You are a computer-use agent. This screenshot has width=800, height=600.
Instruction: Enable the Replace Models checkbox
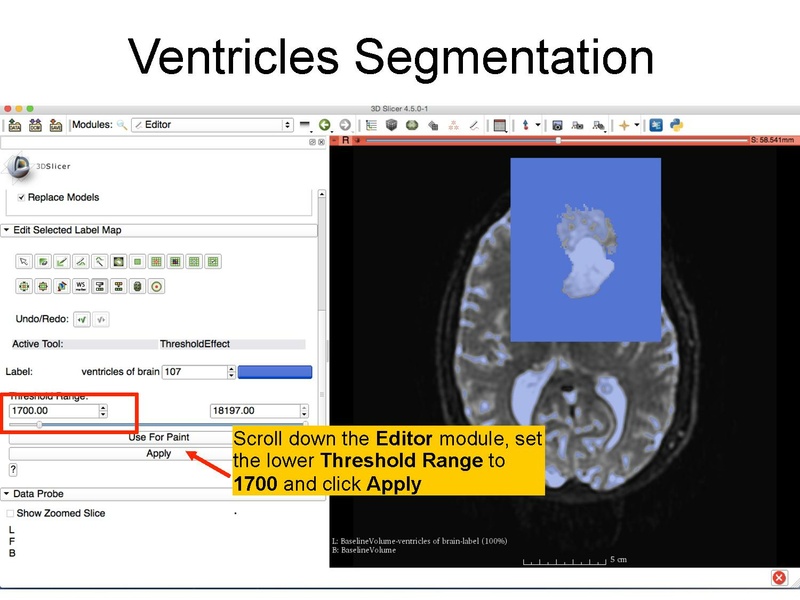tap(20, 197)
